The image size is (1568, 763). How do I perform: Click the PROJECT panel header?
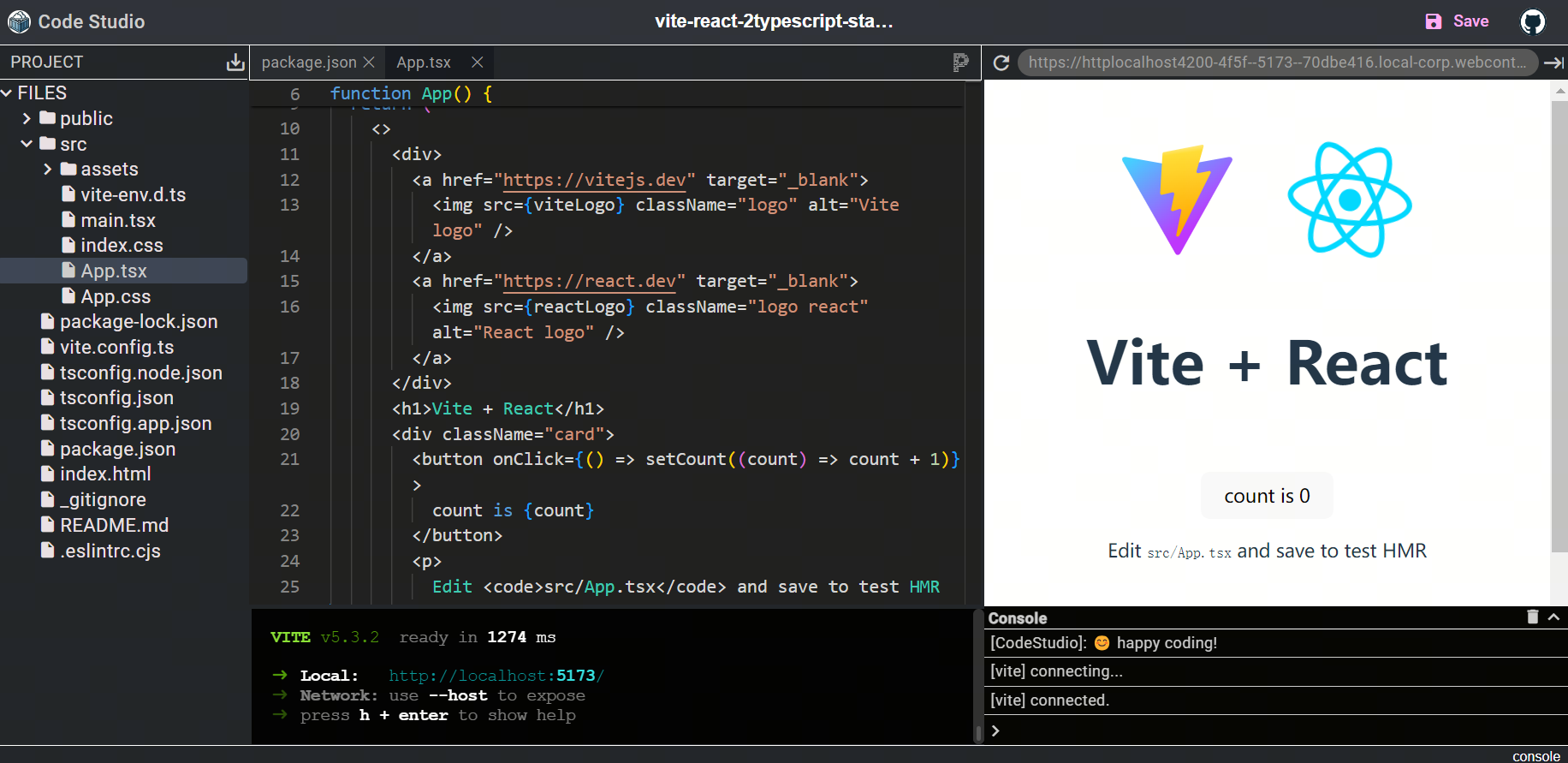click(47, 62)
